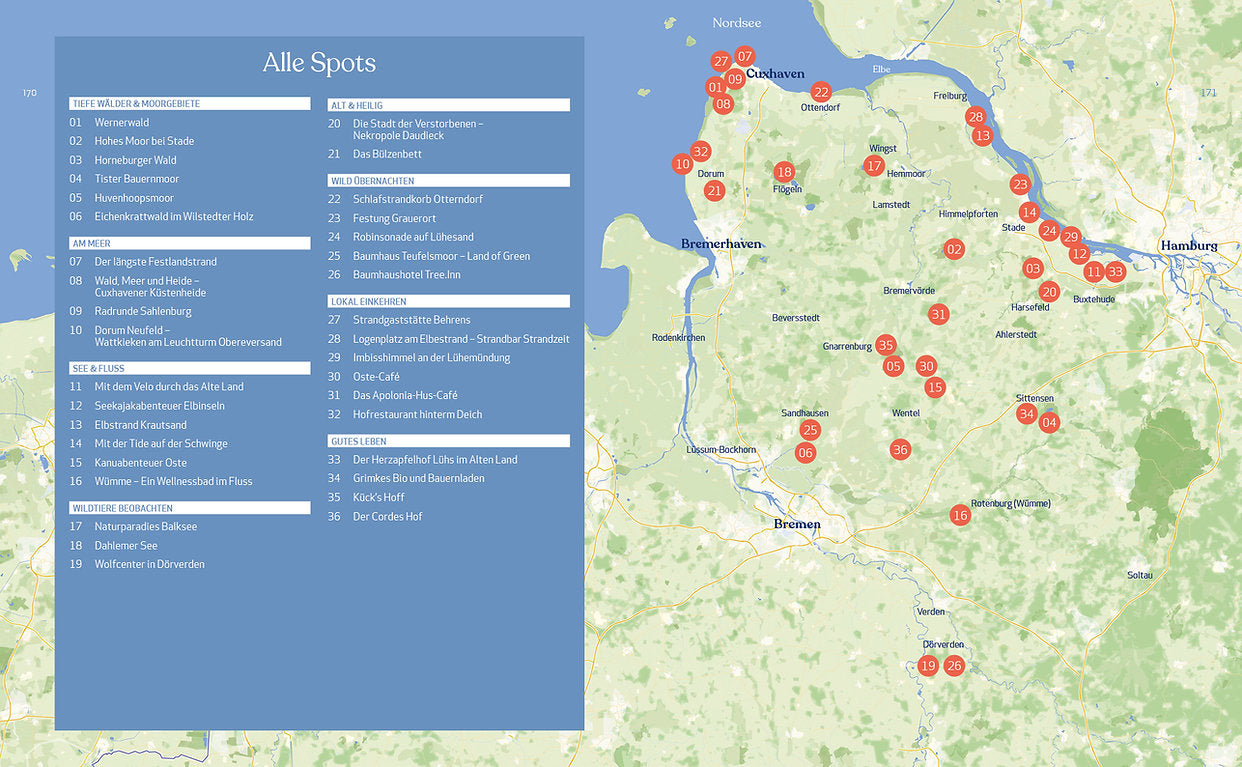Click marker 25 near Sandhausen
This screenshot has height=767, width=1242.
[809, 430]
